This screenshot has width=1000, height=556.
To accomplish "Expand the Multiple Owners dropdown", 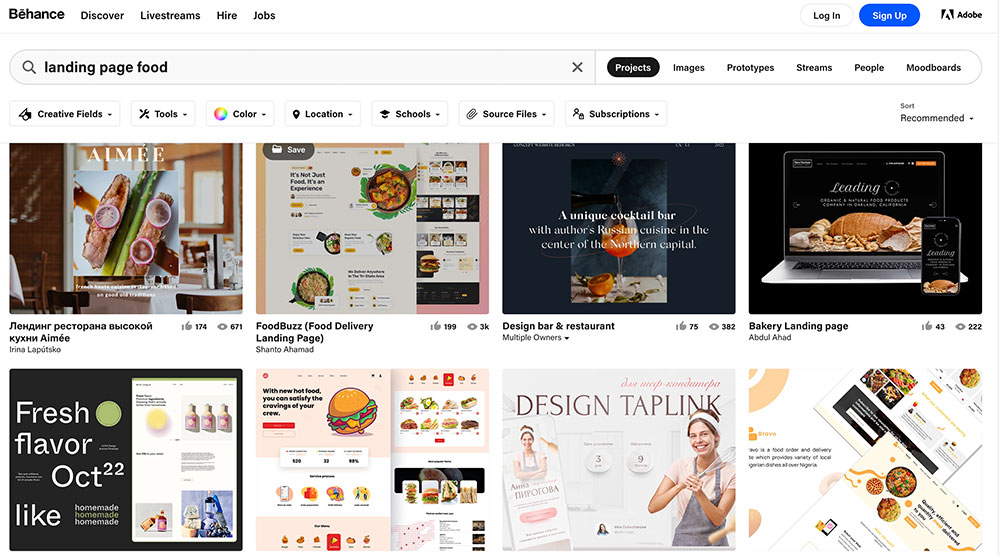I will (535, 338).
